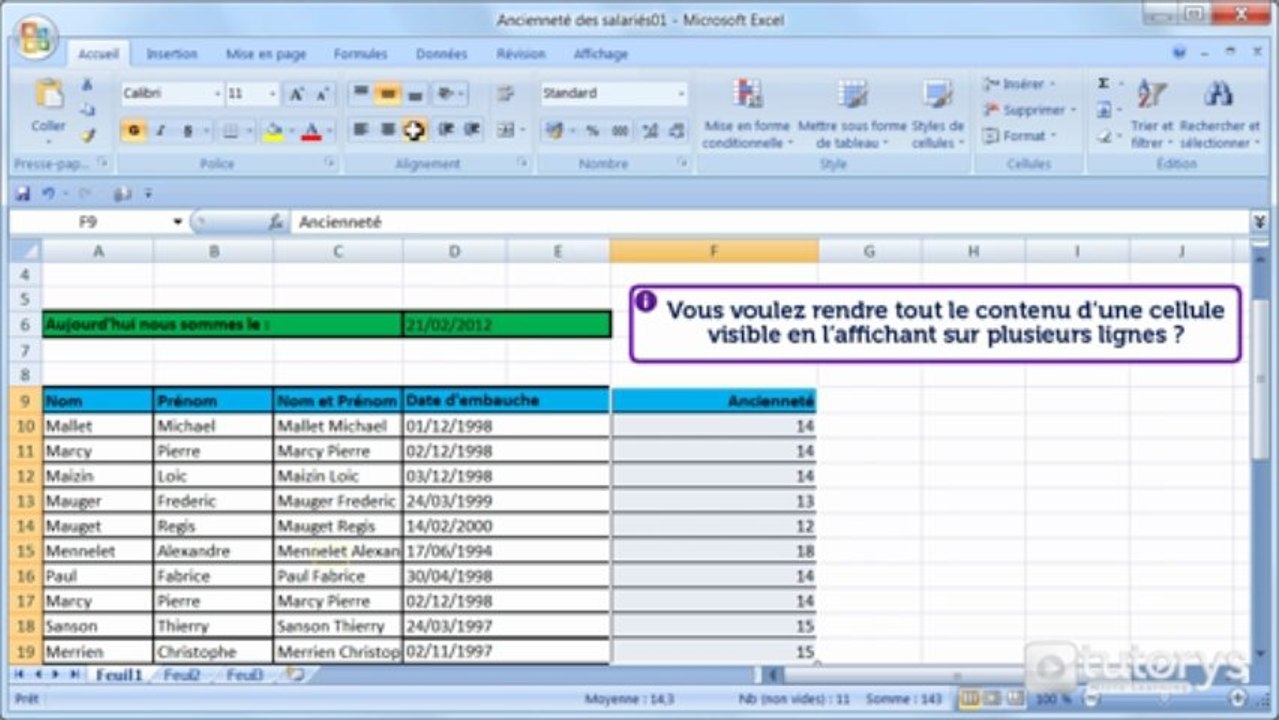Image resolution: width=1279 pixels, height=720 pixels.
Task: Click the Insérer button in Cellules
Action: (x=1020, y=85)
